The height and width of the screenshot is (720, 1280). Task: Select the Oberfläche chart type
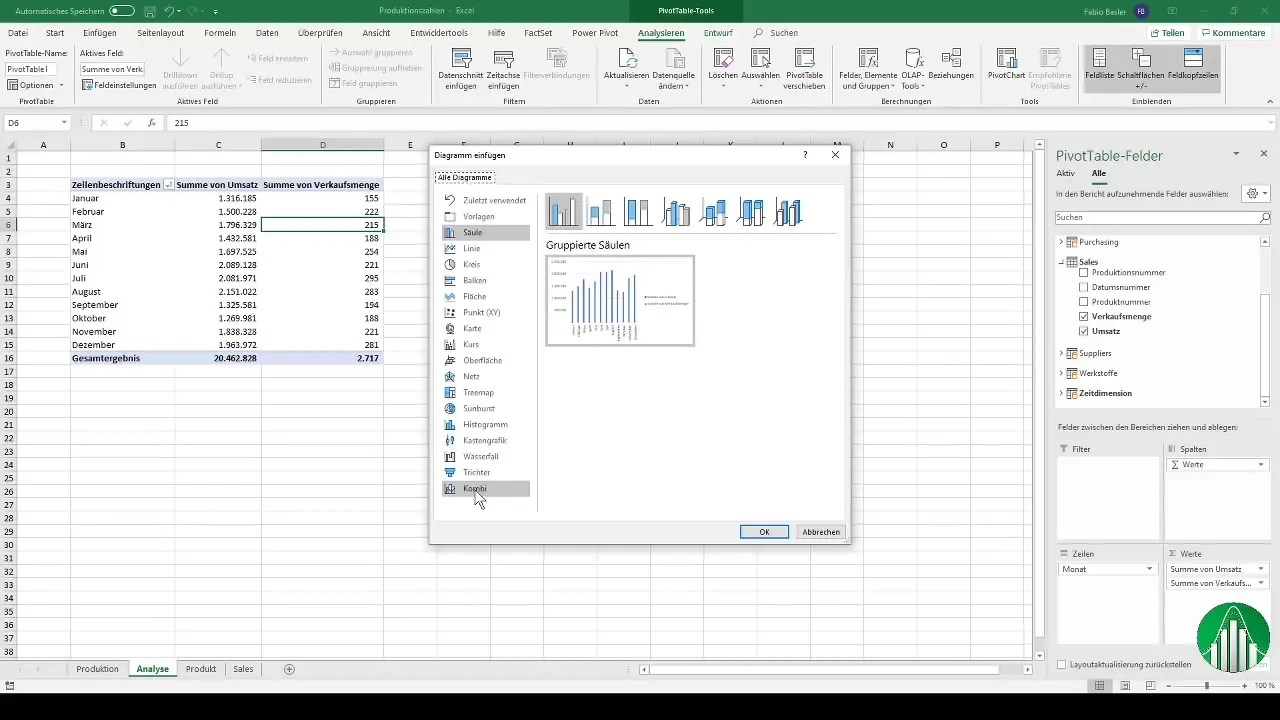coord(485,360)
